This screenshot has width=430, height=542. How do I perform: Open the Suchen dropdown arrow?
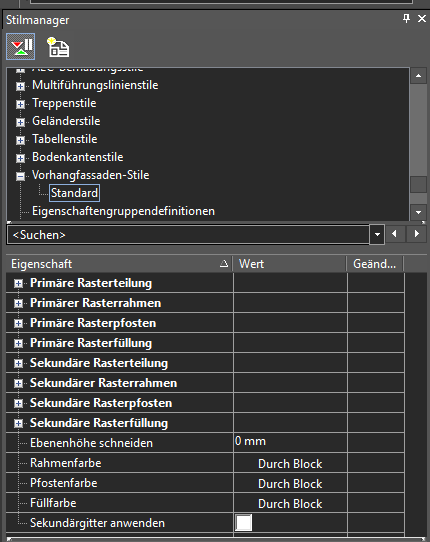coord(377,235)
